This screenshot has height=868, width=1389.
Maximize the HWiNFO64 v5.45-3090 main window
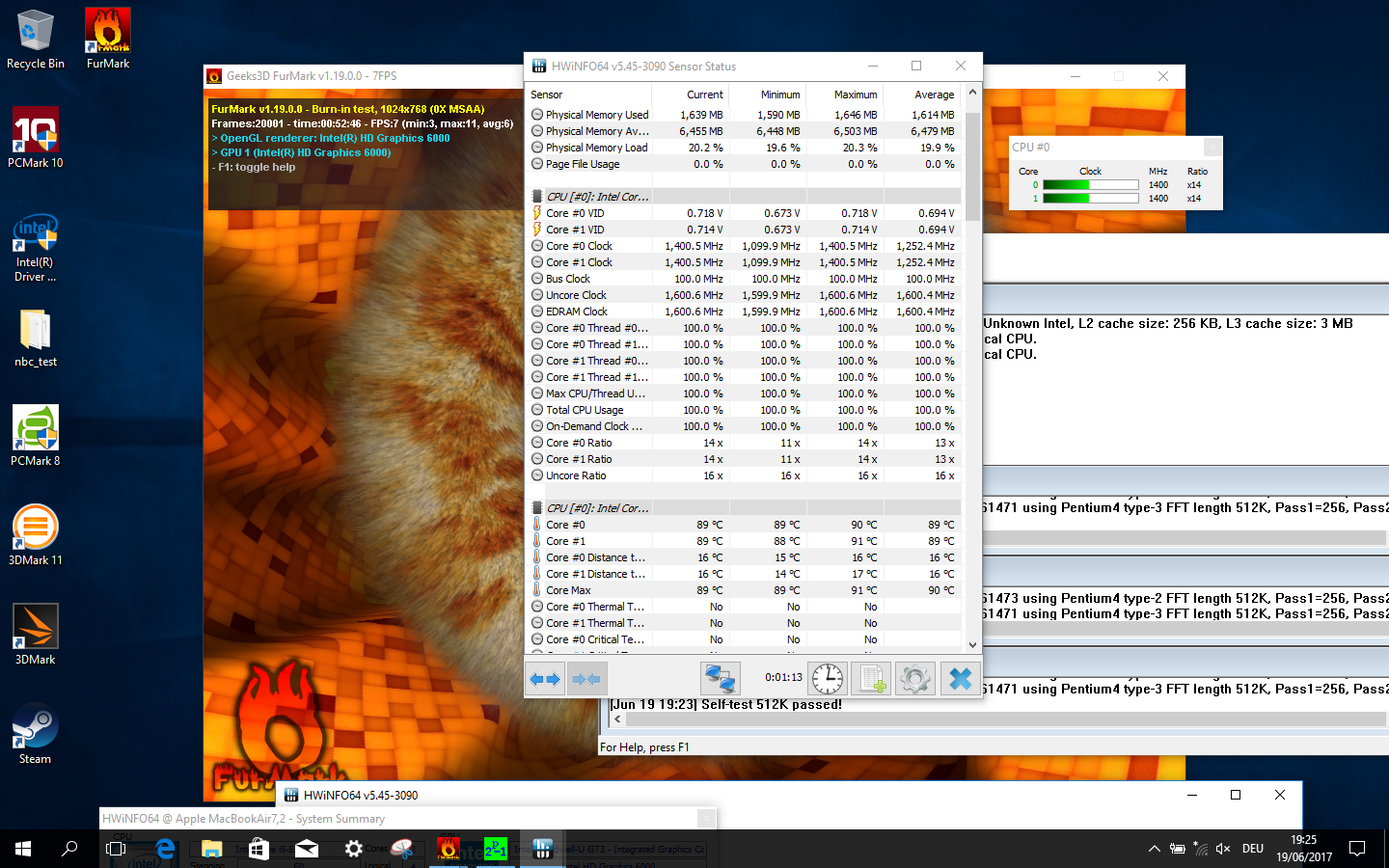[1236, 795]
